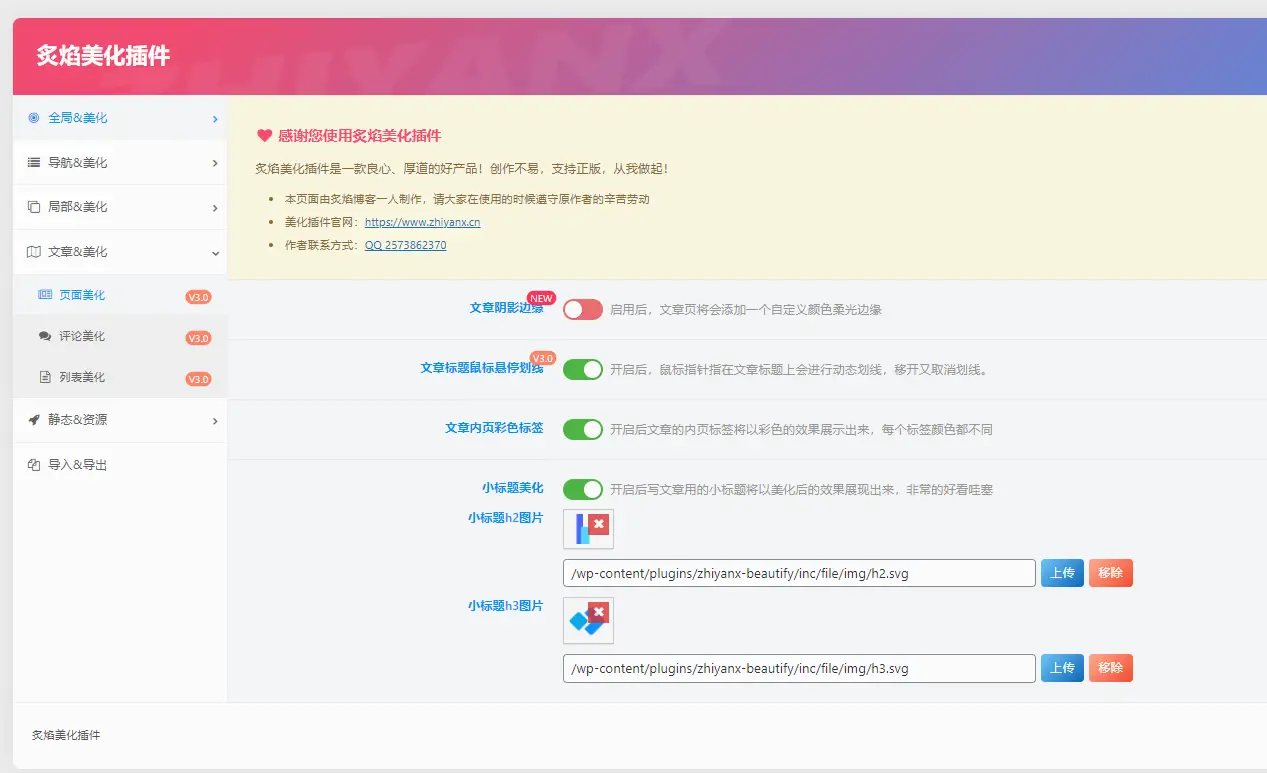This screenshot has width=1267, height=773.
Task: Click the h3.svg image thumbnail
Action: click(588, 620)
